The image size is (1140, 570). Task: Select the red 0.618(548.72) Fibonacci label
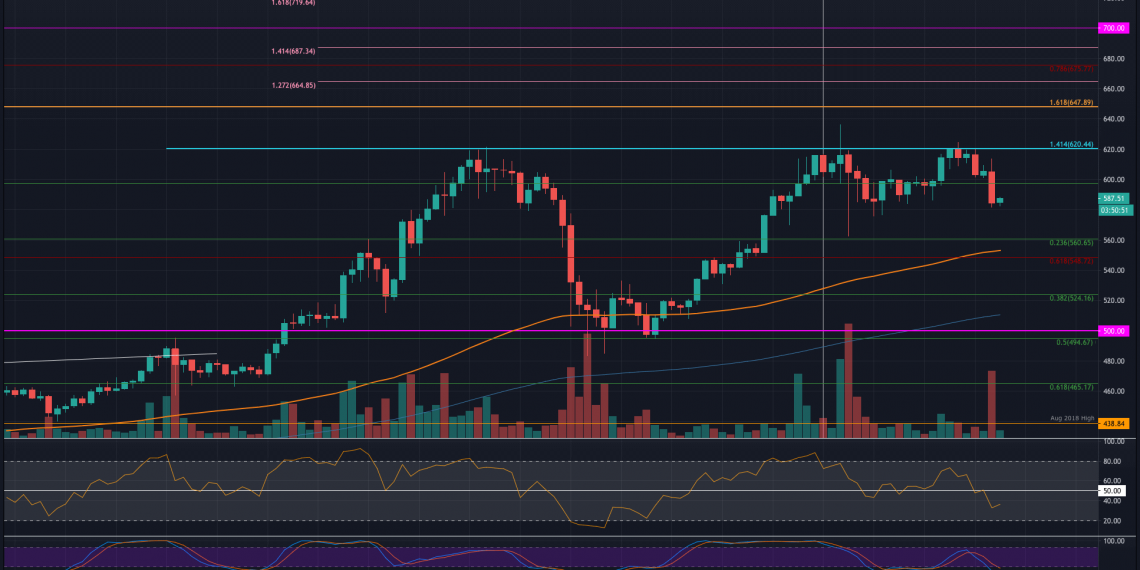(1071, 261)
